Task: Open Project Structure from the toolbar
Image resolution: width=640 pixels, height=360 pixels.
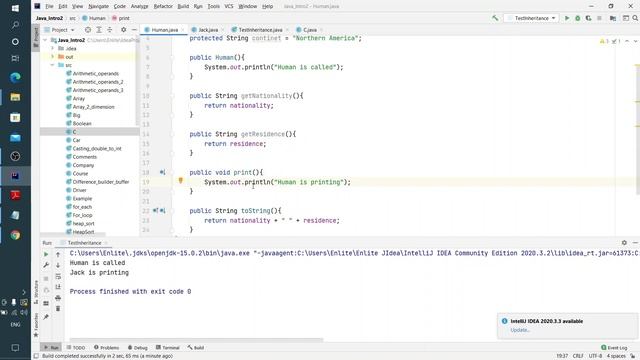Action: [x=613, y=18]
